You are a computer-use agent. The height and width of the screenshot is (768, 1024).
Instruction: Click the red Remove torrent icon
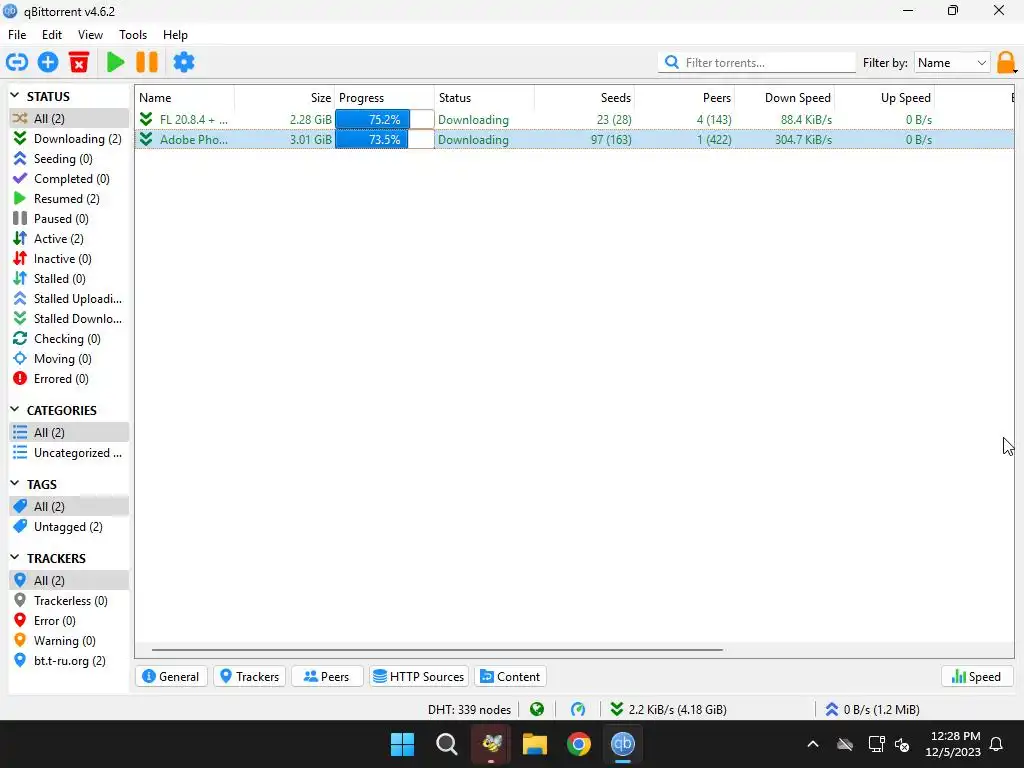[79, 63]
